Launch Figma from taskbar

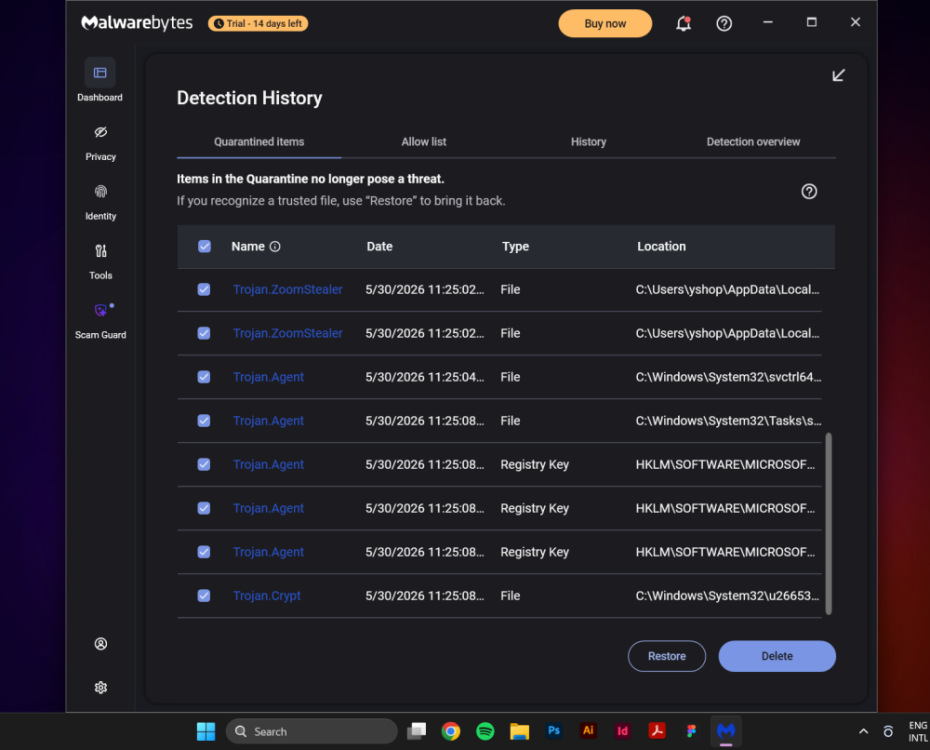pyautogui.click(x=692, y=731)
